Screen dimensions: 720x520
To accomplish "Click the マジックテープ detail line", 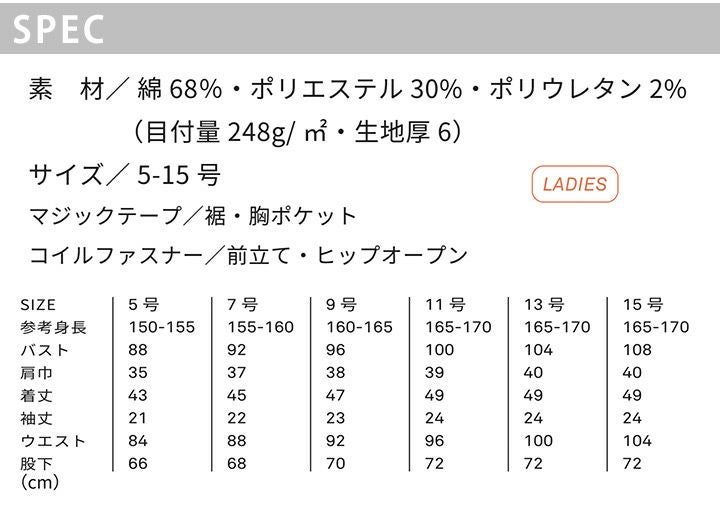I will pos(194,215).
